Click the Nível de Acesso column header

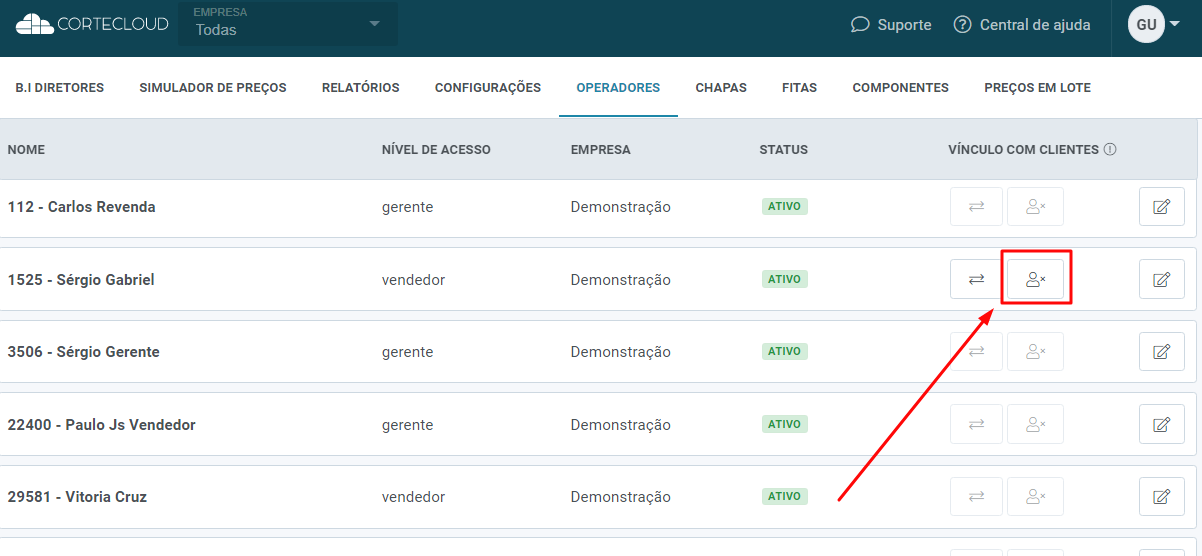pos(436,150)
